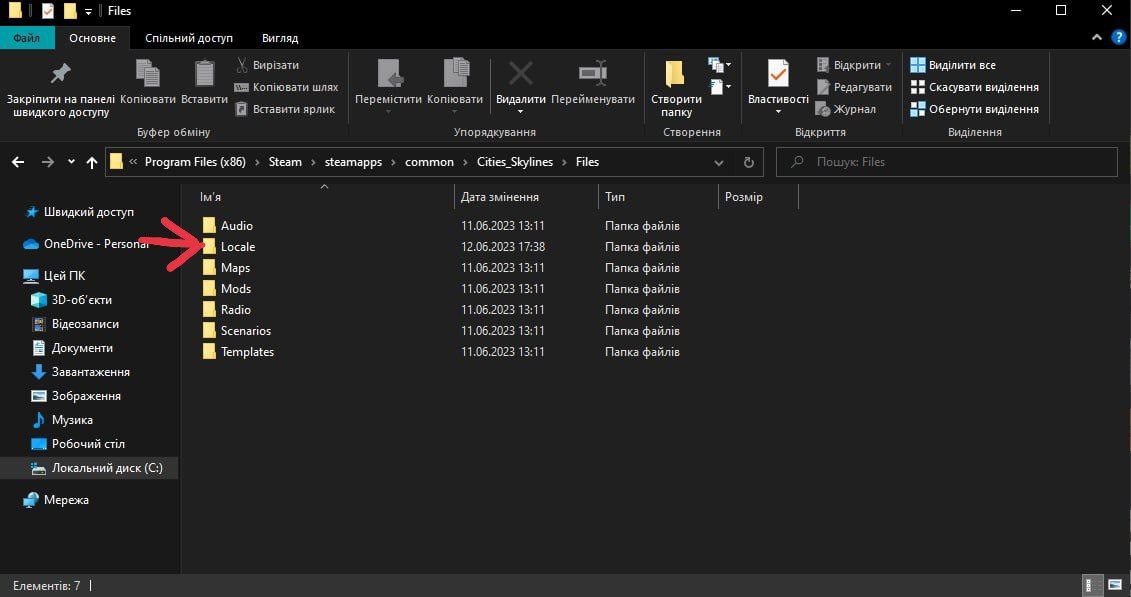Open the Перемістити move-to button

(x=389, y=87)
